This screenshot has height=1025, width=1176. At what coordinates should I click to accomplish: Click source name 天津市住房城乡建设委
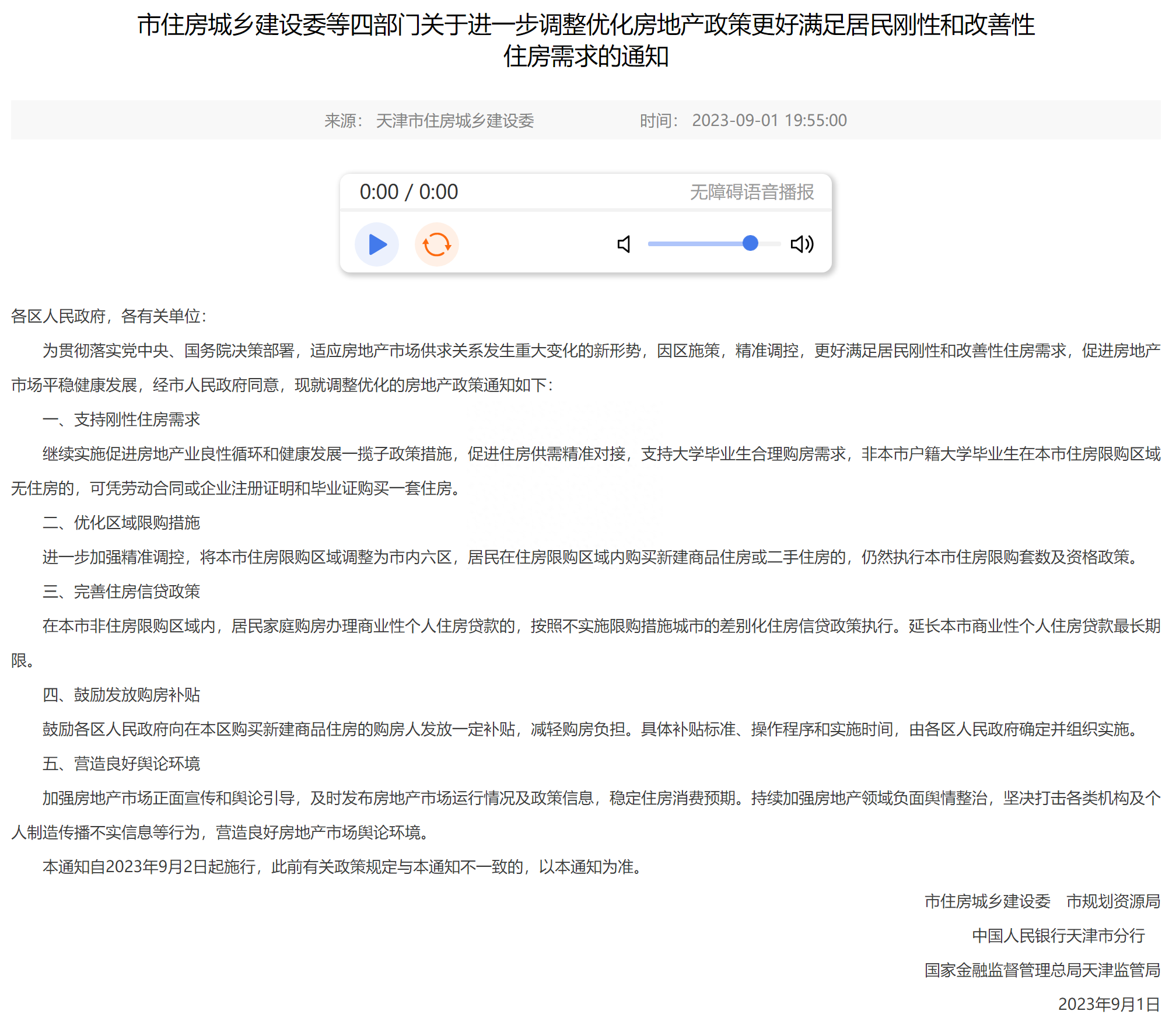point(454,121)
